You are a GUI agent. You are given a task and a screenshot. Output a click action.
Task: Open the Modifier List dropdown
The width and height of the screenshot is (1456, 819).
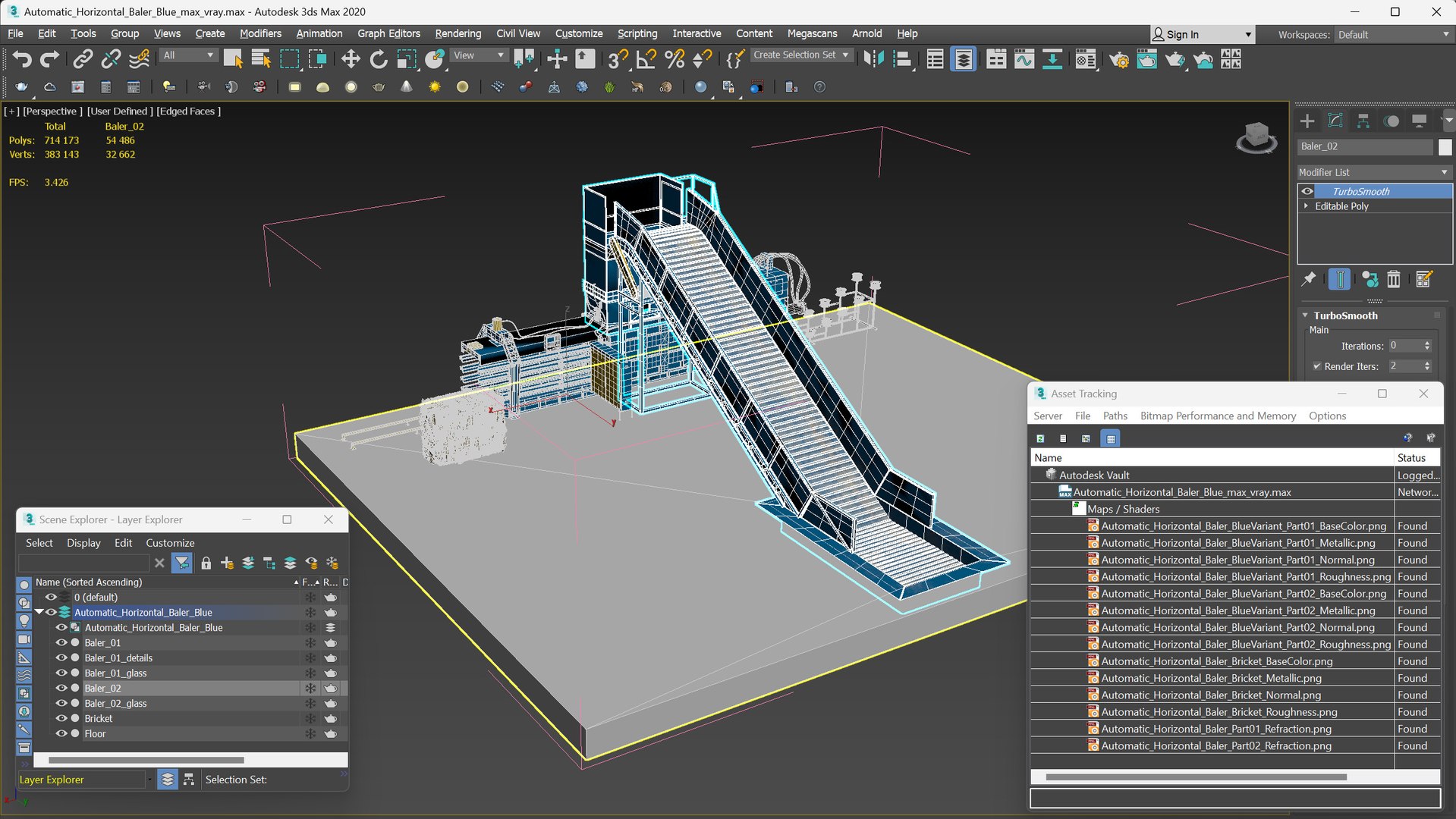[1373, 172]
